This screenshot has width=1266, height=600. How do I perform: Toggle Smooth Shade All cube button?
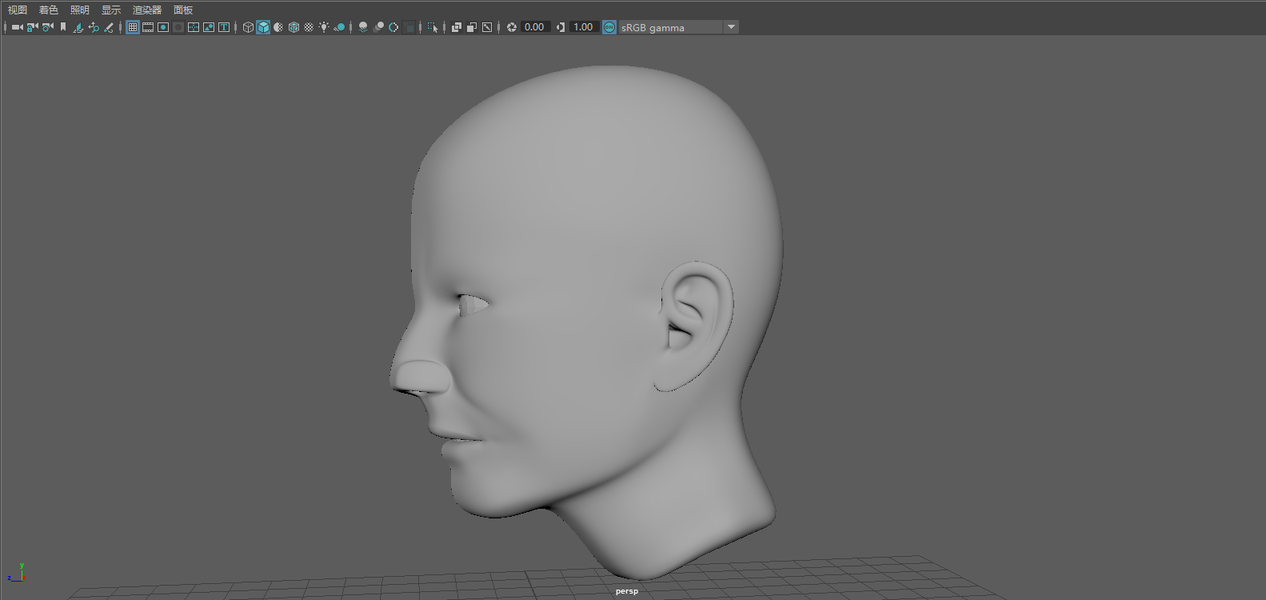[x=263, y=27]
